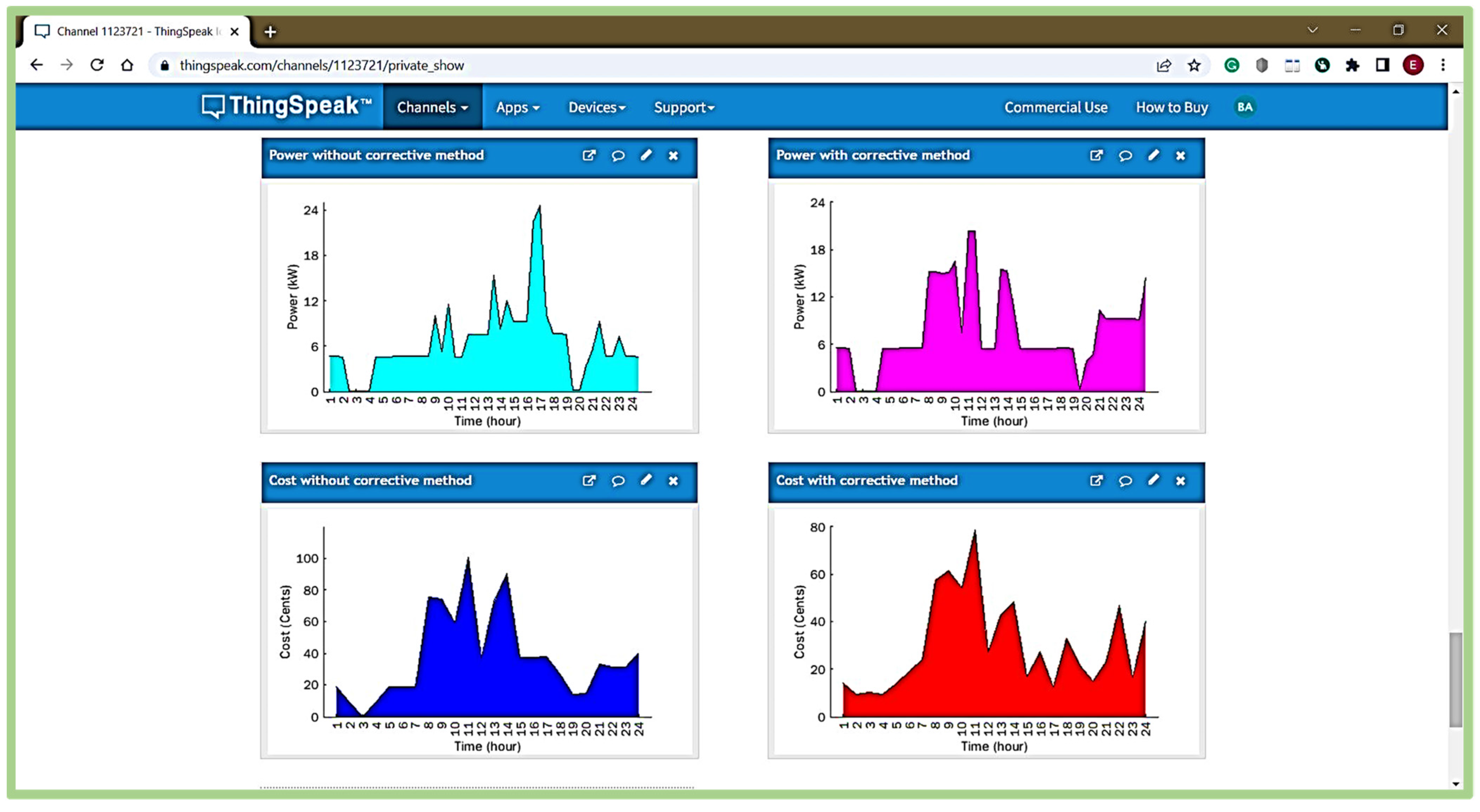
Task: Open comment bubble on 'Cost without corrective method'
Action: point(618,480)
